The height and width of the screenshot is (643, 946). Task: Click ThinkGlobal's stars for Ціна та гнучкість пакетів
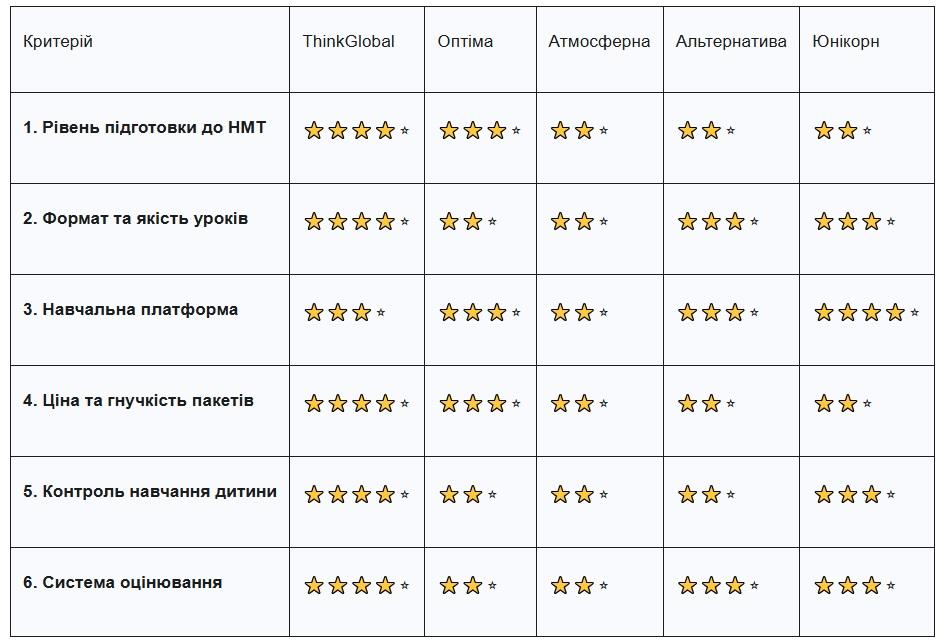click(356, 404)
